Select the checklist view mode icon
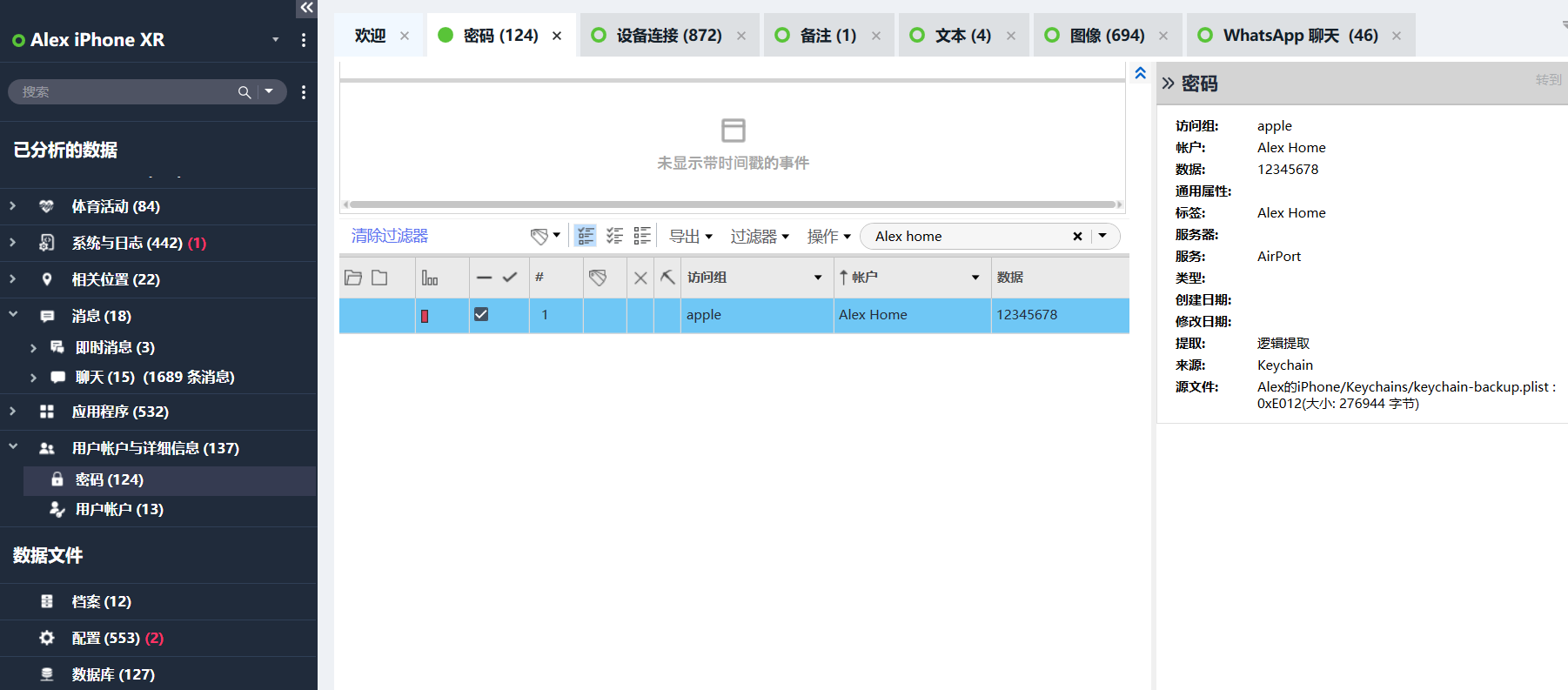This screenshot has width=1568, height=690. pos(614,236)
